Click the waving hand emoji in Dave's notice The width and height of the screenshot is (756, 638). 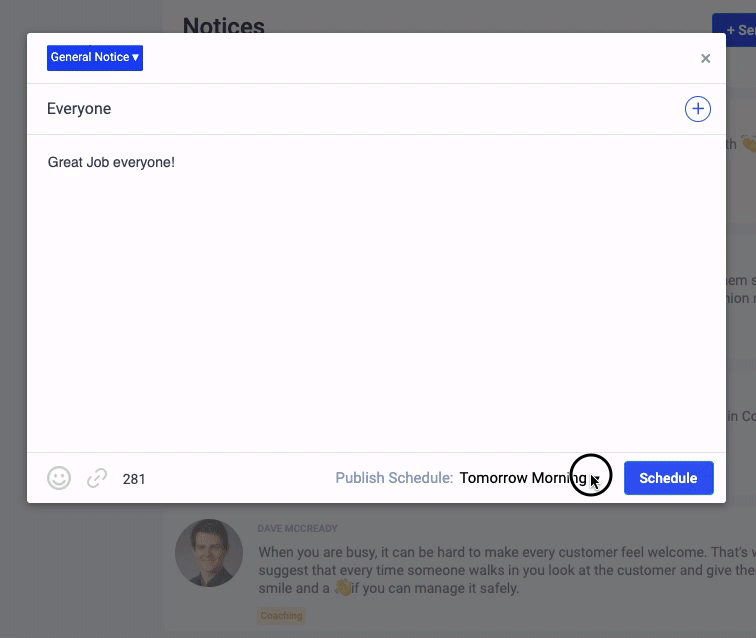click(343, 588)
